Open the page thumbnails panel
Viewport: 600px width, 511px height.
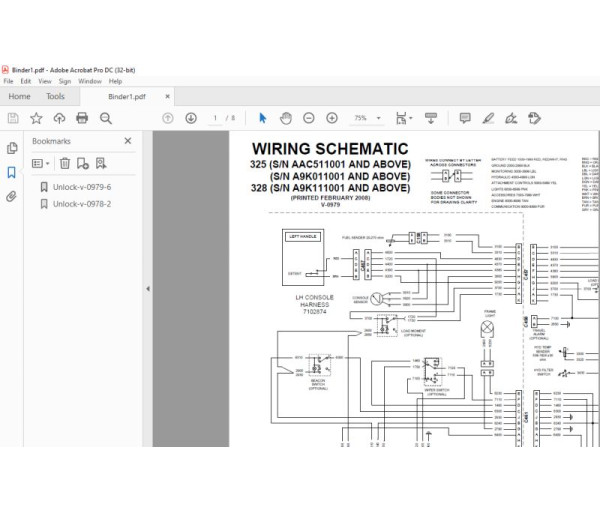pyautogui.click(x=12, y=149)
